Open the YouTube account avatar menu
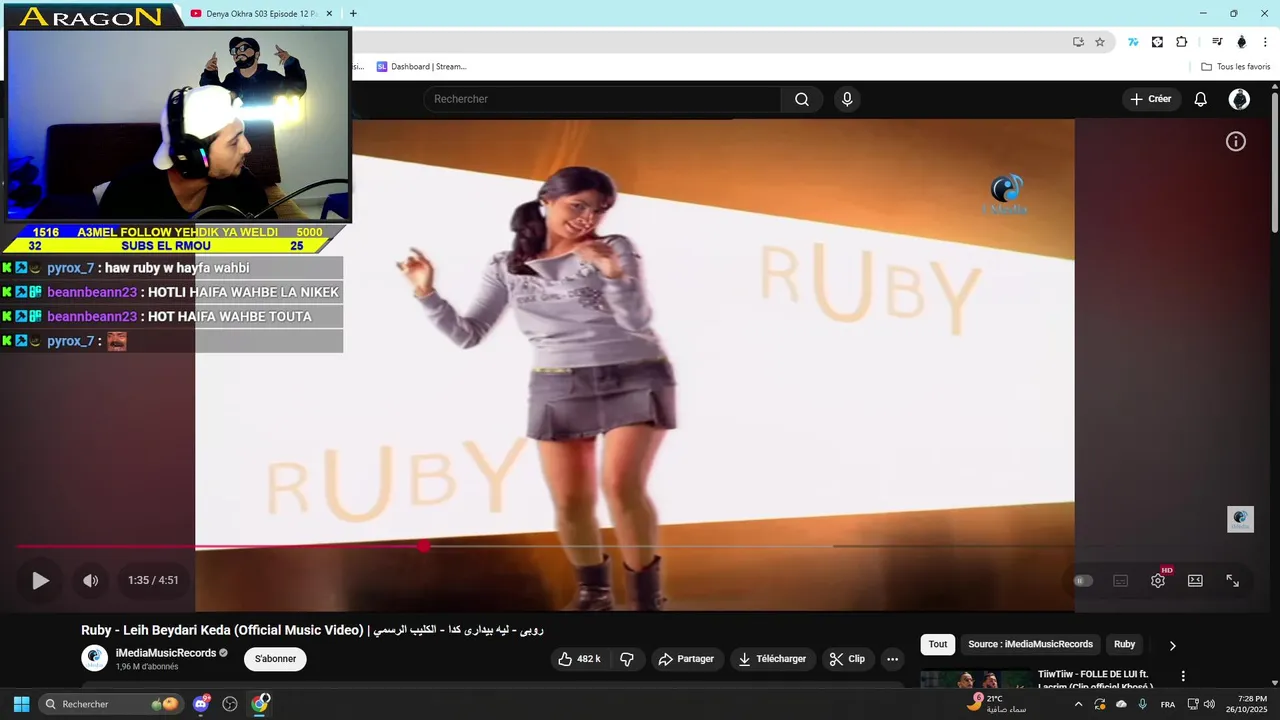 click(1239, 99)
